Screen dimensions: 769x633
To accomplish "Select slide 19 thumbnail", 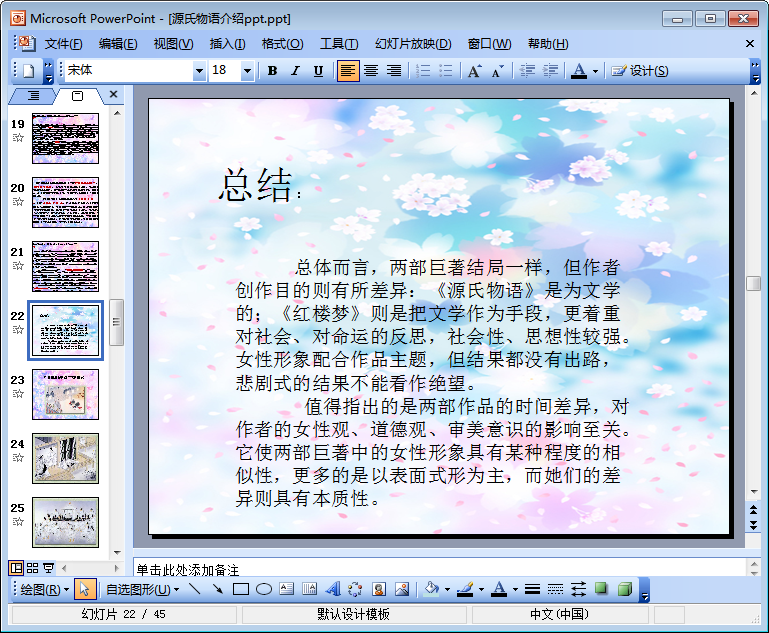I will [65, 138].
